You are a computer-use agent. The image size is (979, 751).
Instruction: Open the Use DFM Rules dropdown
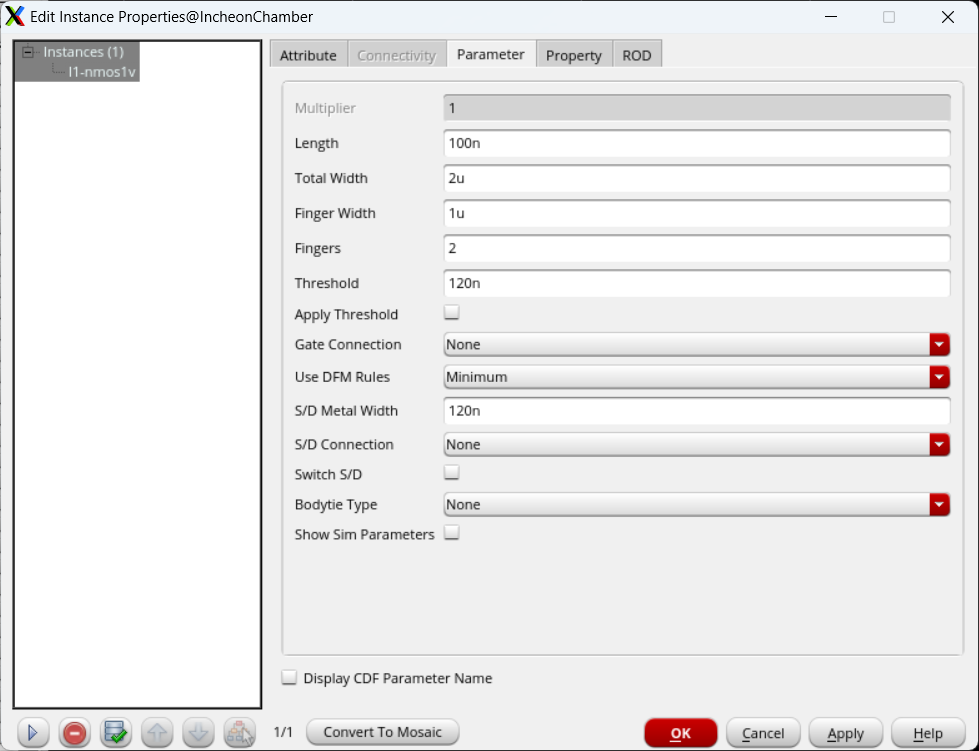697,377
